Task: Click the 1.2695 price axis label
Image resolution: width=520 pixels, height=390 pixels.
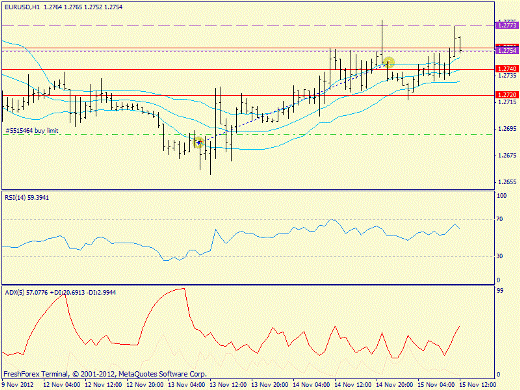Action: coord(507,129)
